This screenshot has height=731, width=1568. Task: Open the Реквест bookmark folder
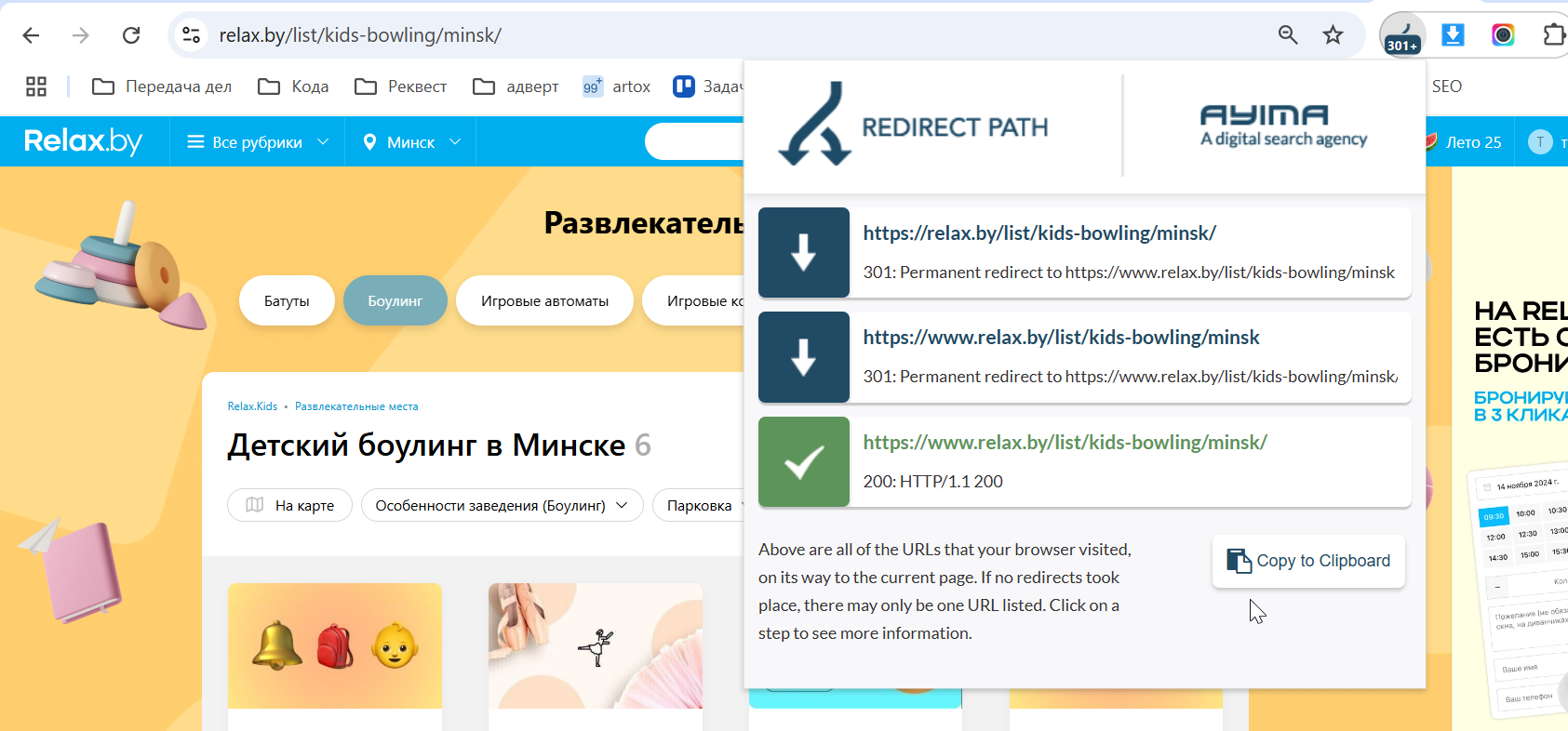(400, 86)
